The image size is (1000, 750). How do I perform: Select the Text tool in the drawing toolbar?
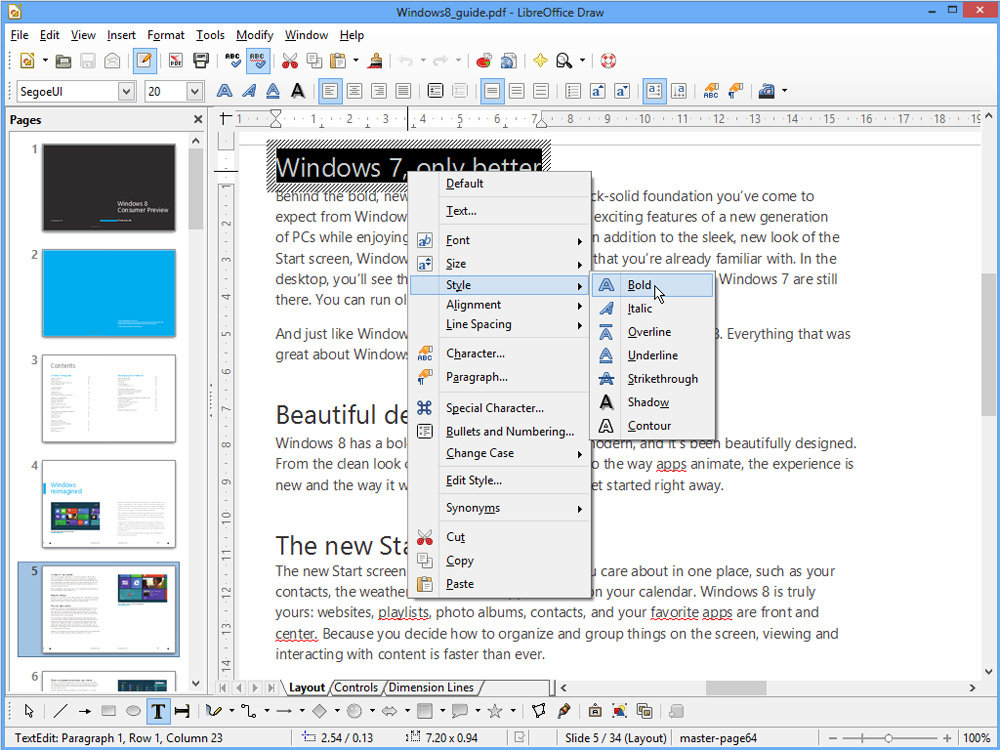click(158, 711)
